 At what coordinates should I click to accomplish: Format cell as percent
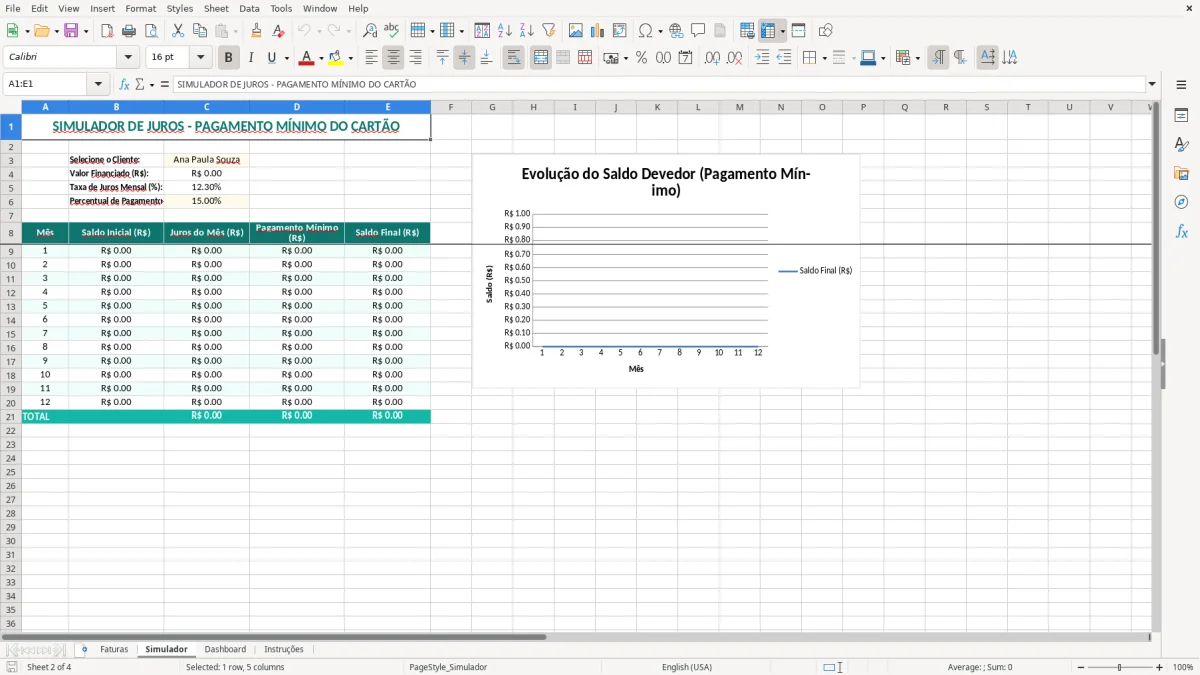tap(642, 58)
